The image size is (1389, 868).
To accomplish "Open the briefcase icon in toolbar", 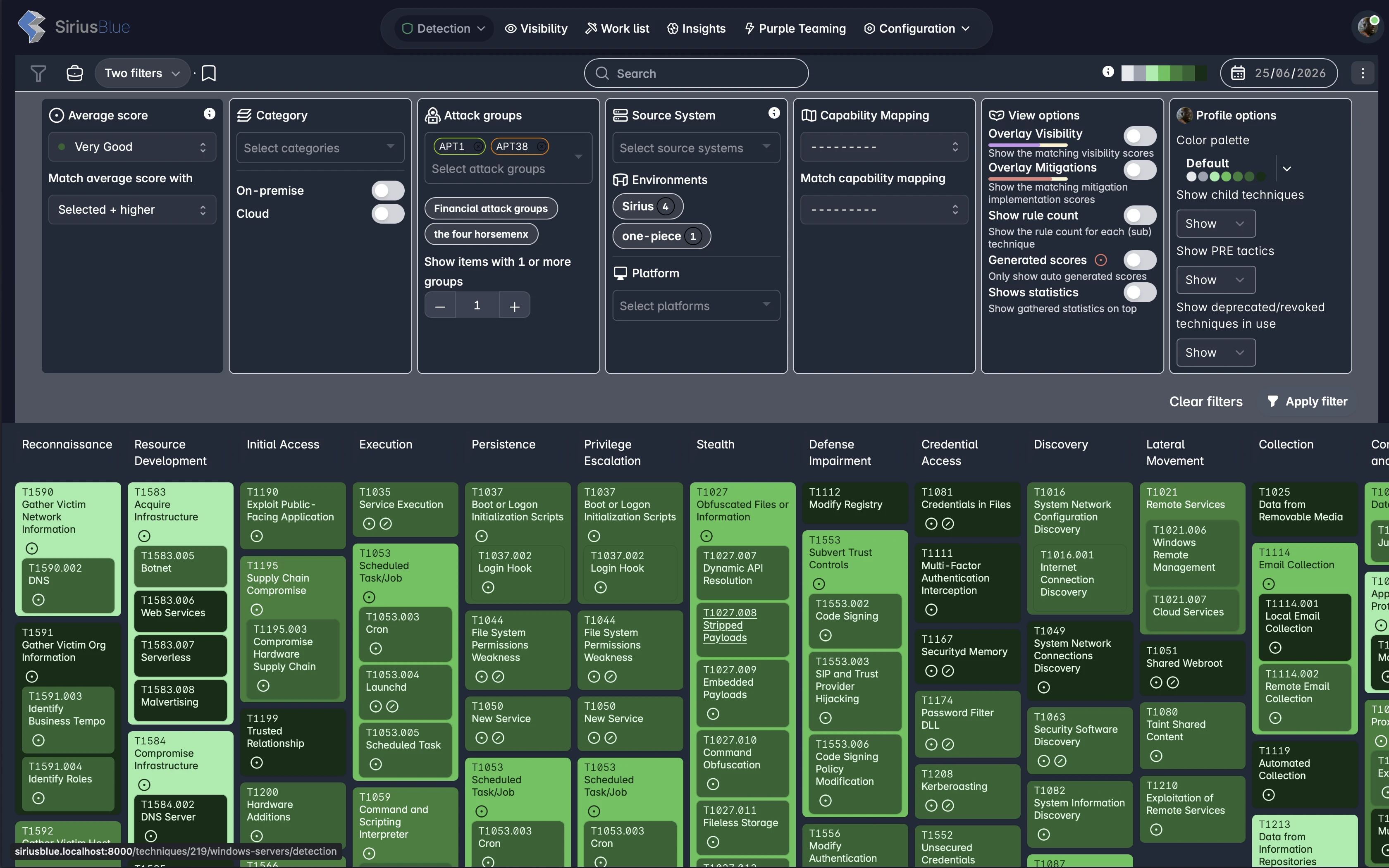I will (74, 74).
